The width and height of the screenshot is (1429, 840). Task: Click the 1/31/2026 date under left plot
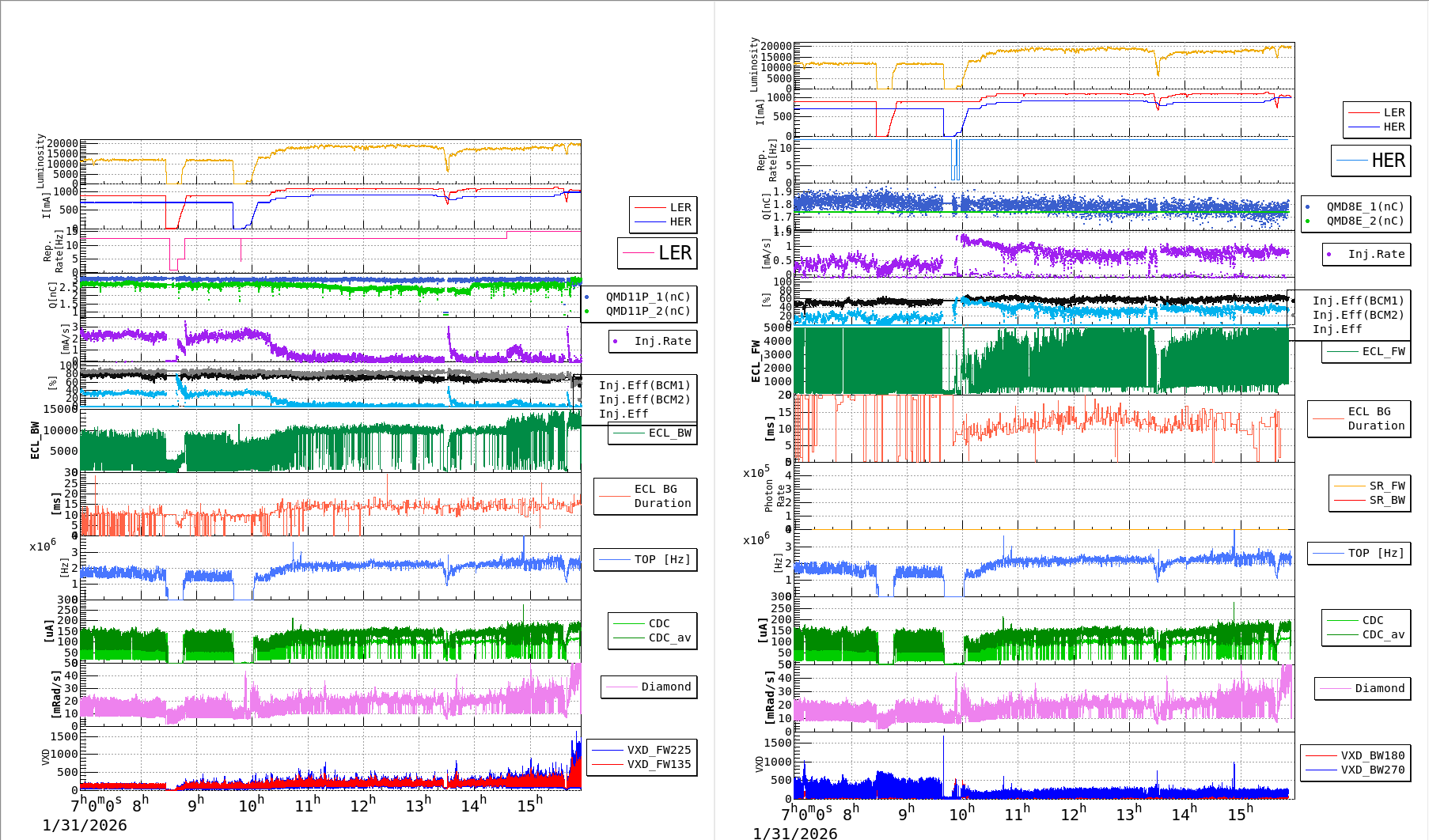tap(85, 825)
